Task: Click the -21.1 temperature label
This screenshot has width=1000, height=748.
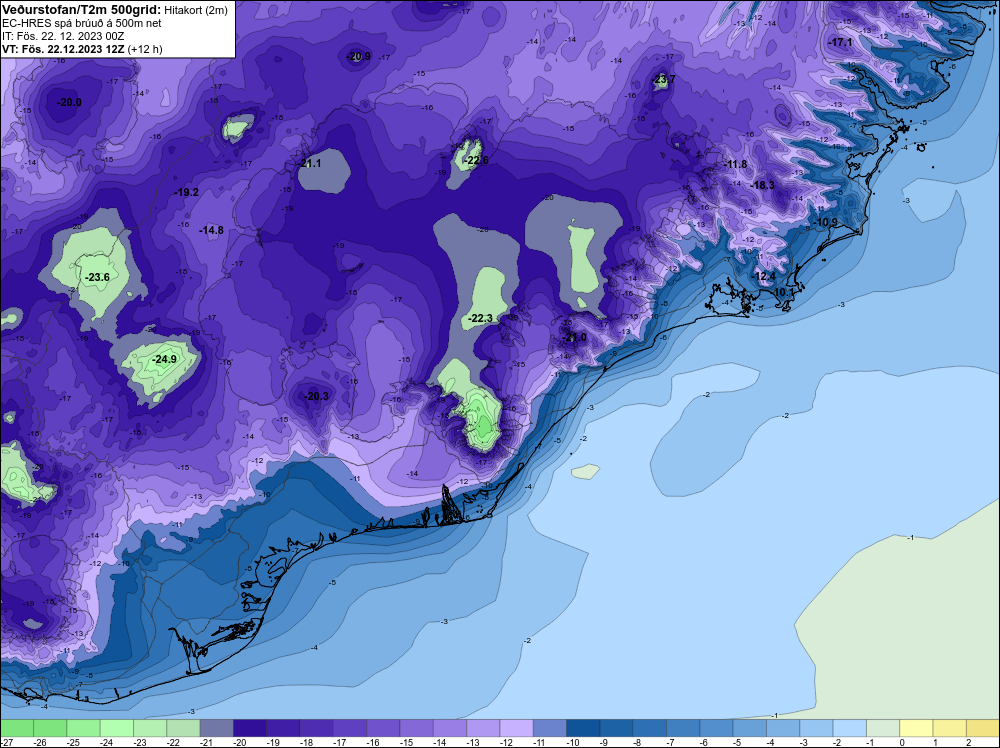Action: (x=309, y=163)
